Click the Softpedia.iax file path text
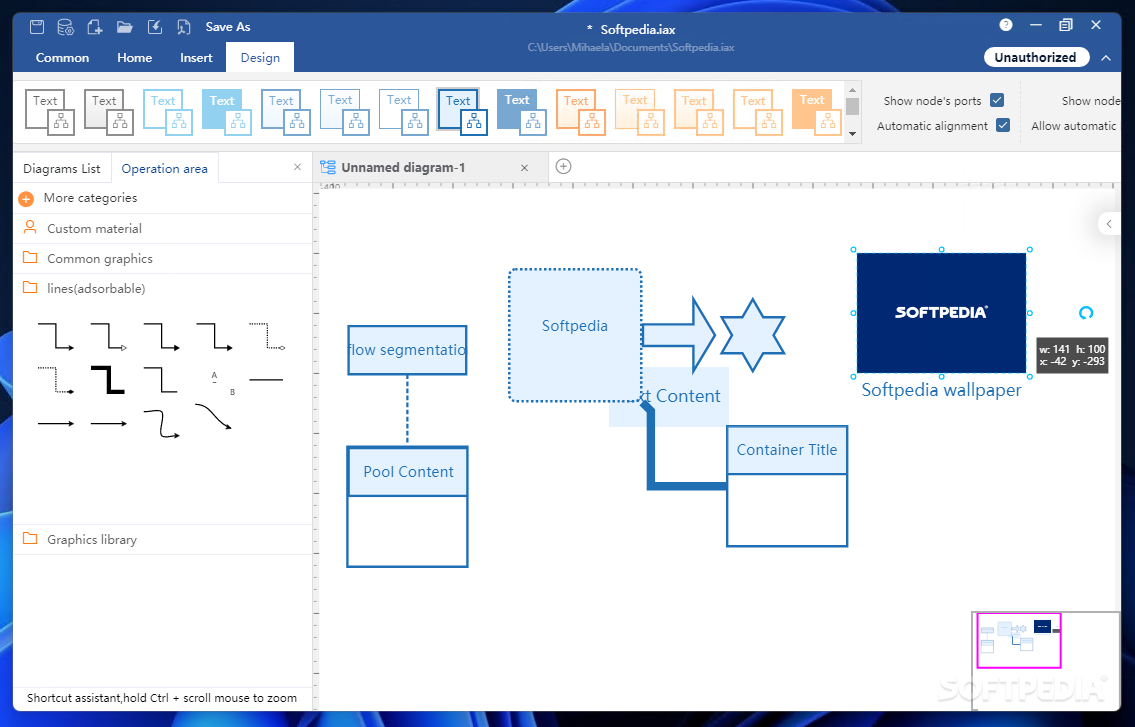1135x727 pixels. [630, 48]
